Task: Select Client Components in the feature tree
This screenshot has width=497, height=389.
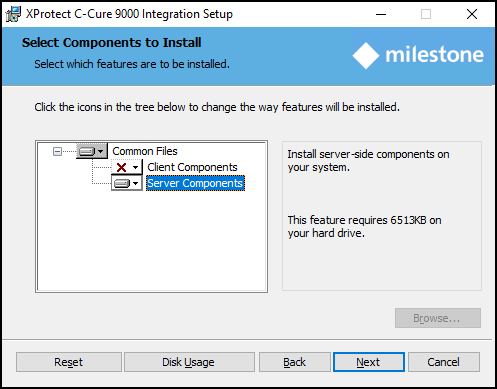Action: pos(192,167)
